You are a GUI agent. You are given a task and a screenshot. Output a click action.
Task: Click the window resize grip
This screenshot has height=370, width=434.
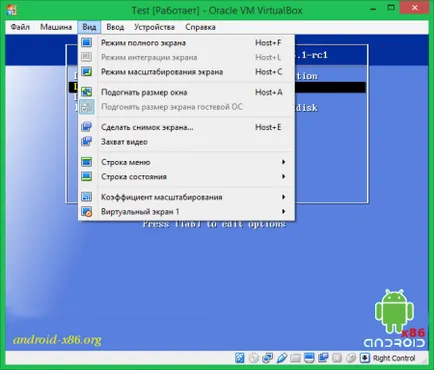point(424,360)
